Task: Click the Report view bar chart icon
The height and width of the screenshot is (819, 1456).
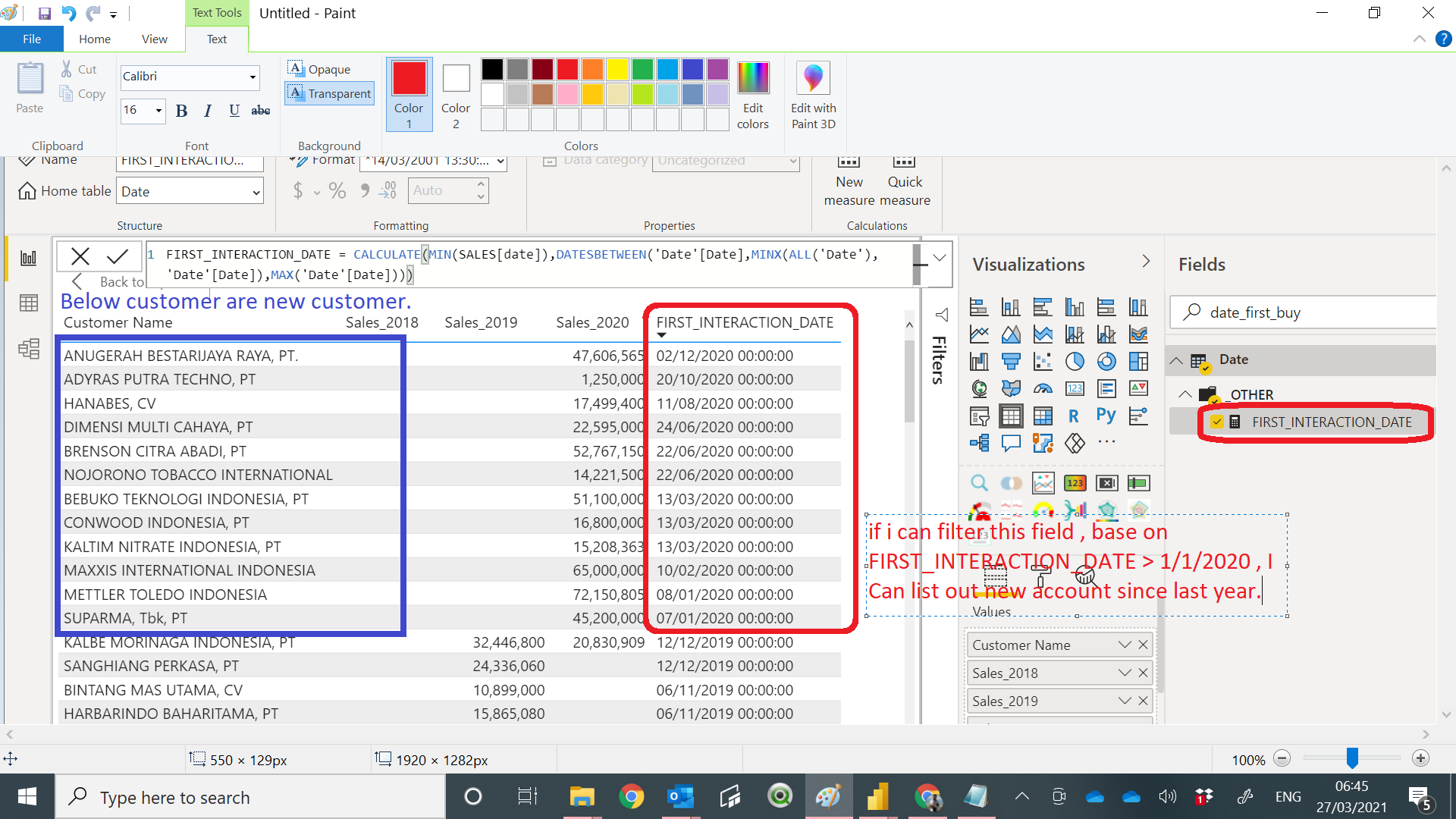Action: 29,259
